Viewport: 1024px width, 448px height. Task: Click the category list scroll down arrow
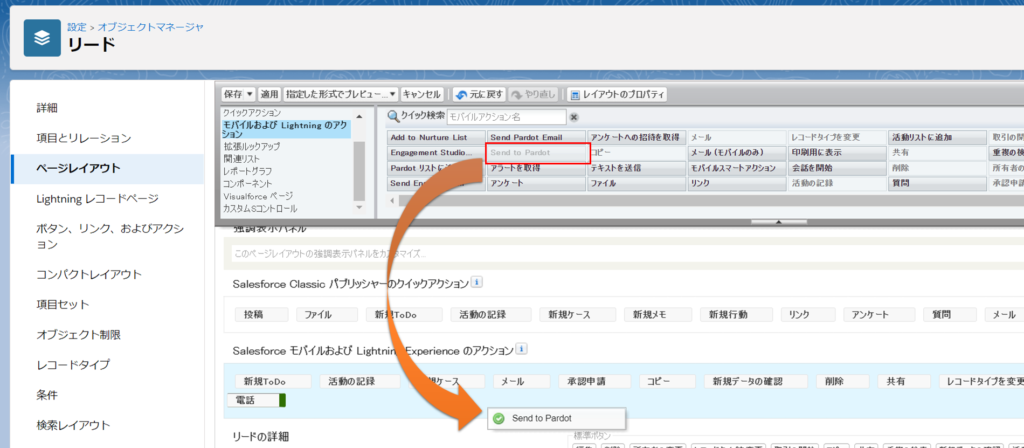(359, 207)
